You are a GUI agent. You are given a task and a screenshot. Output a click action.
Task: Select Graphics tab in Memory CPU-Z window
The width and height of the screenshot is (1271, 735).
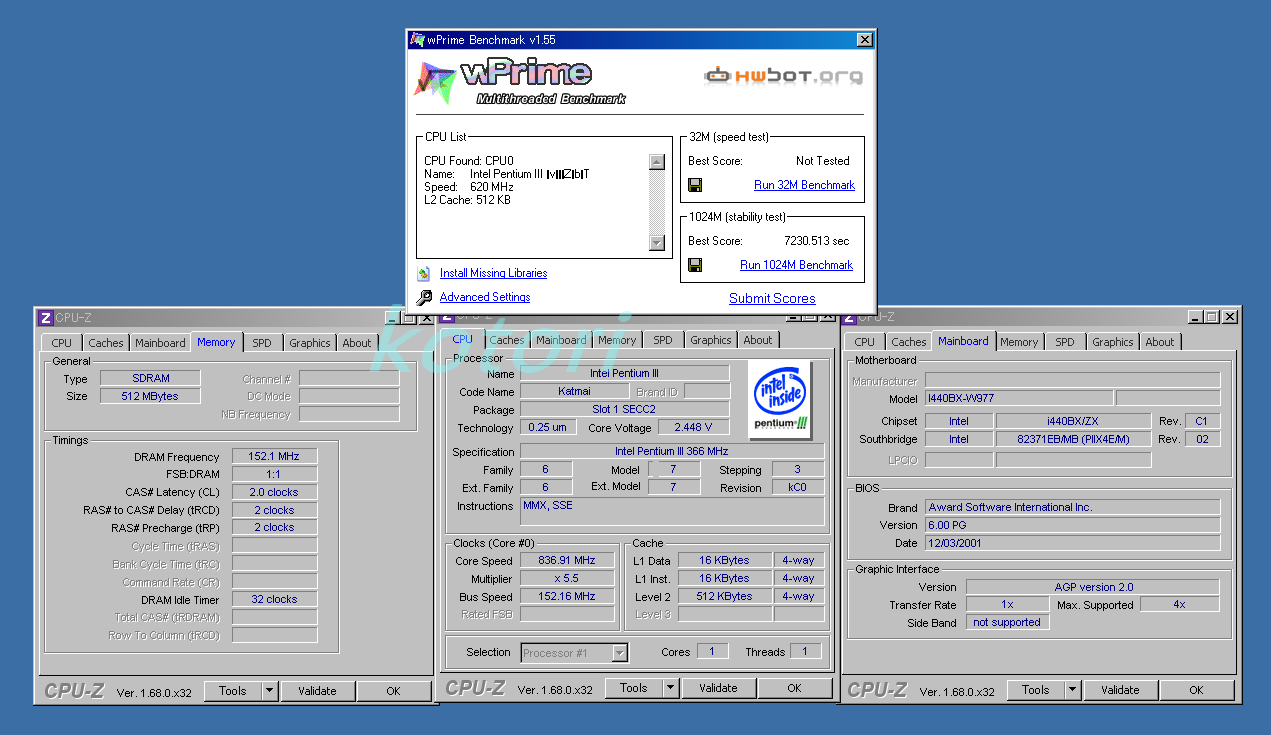pos(310,343)
